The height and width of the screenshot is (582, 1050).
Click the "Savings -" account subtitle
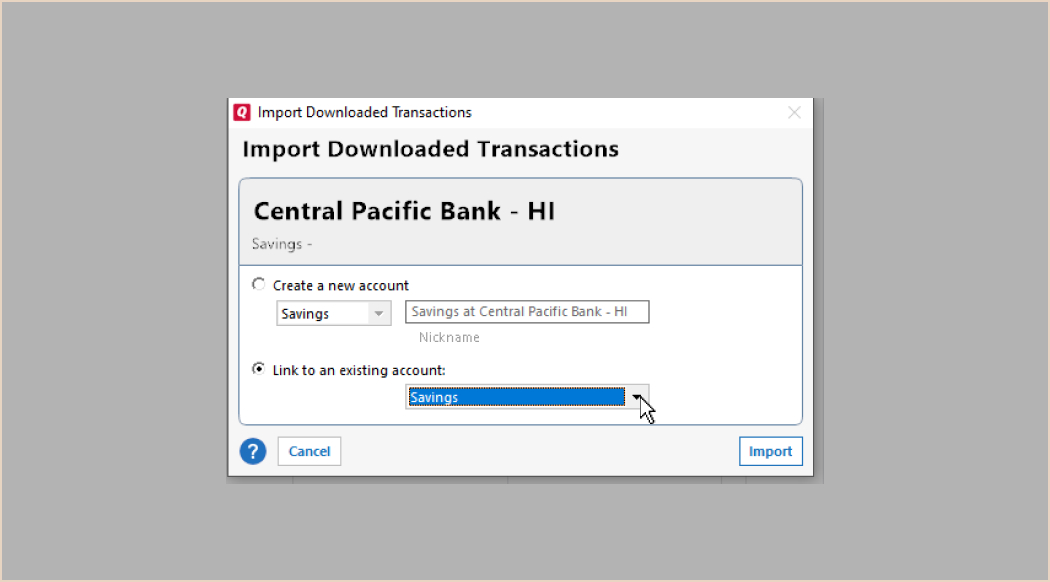[282, 244]
